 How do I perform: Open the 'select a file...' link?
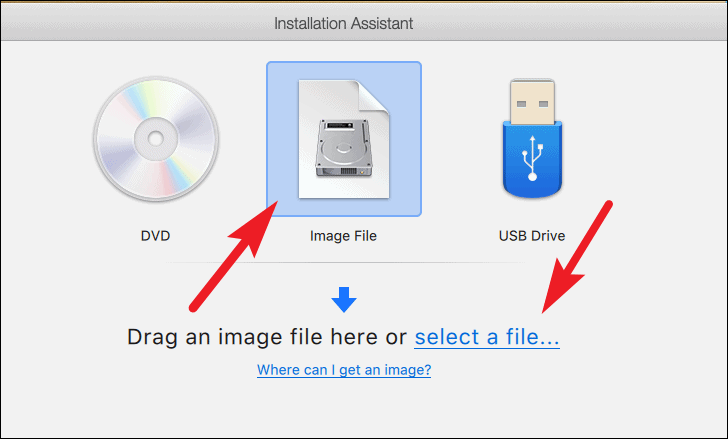click(x=487, y=337)
